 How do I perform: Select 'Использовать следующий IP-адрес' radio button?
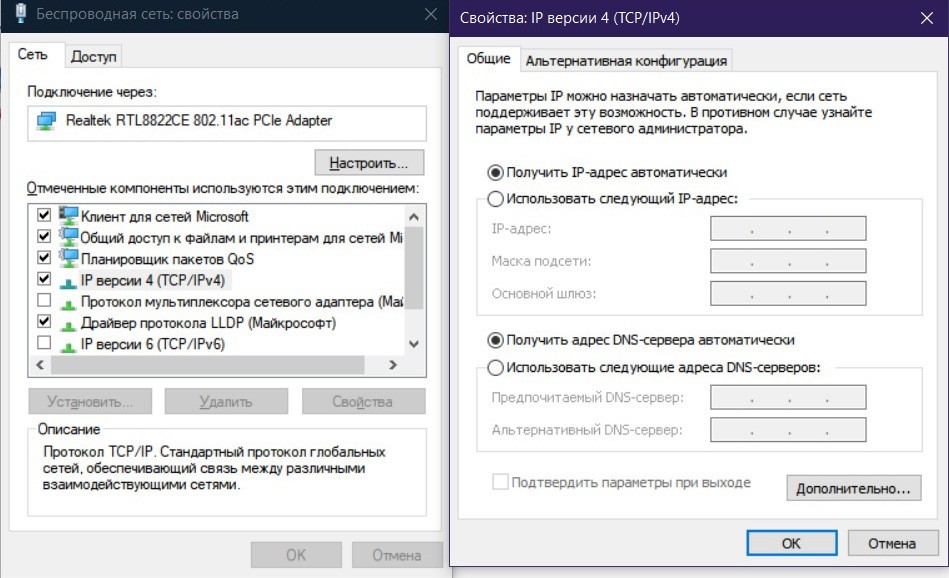pyautogui.click(x=496, y=199)
